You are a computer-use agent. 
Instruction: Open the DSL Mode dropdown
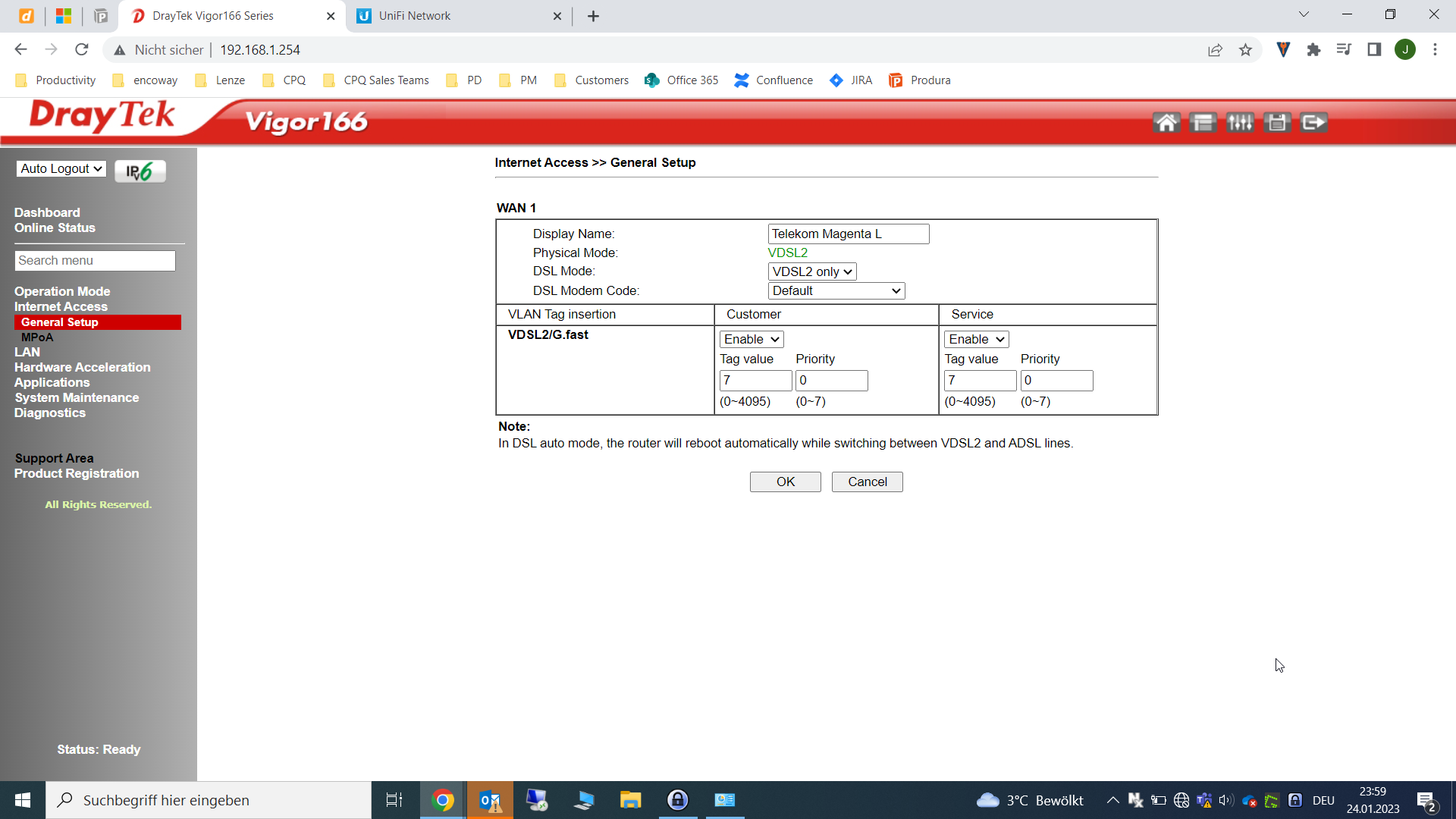[812, 271]
